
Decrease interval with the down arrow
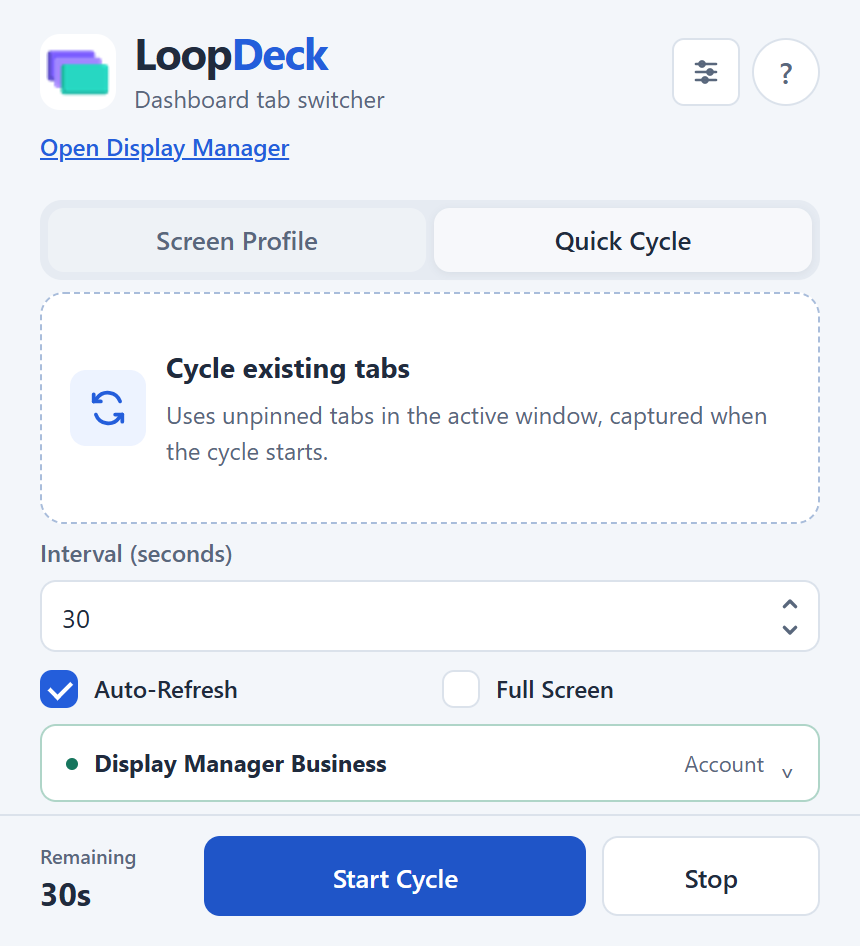coord(789,630)
